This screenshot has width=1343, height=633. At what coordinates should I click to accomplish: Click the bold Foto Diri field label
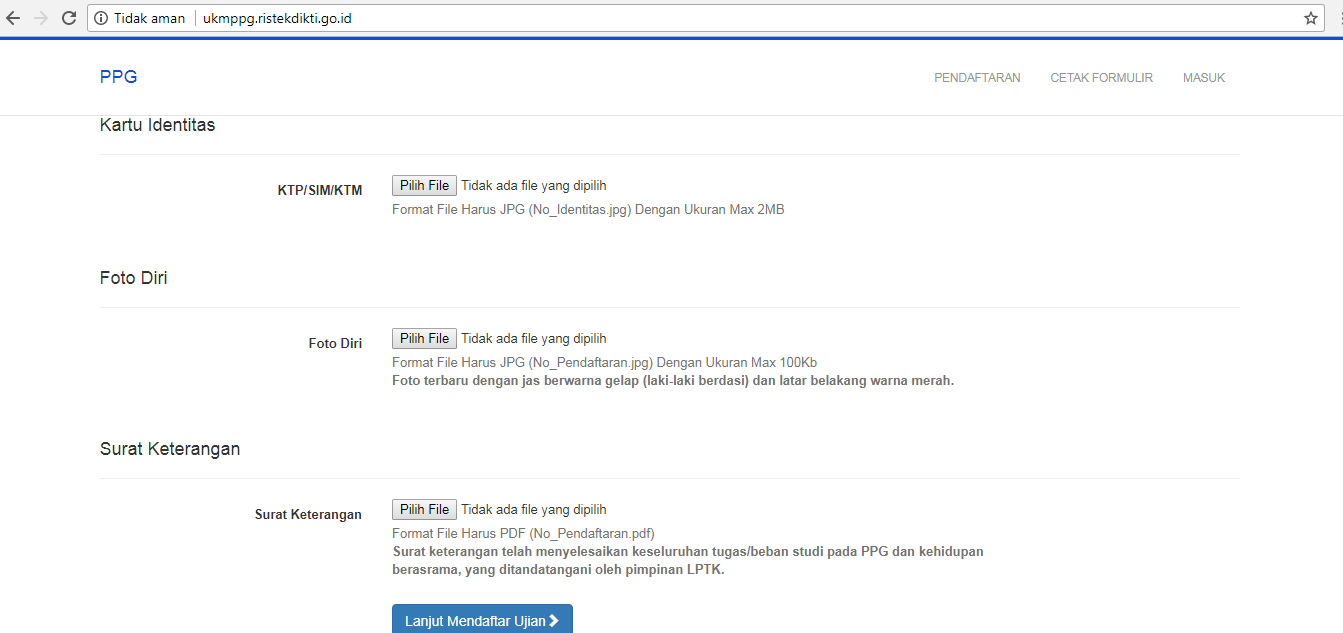tap(335, 343)
